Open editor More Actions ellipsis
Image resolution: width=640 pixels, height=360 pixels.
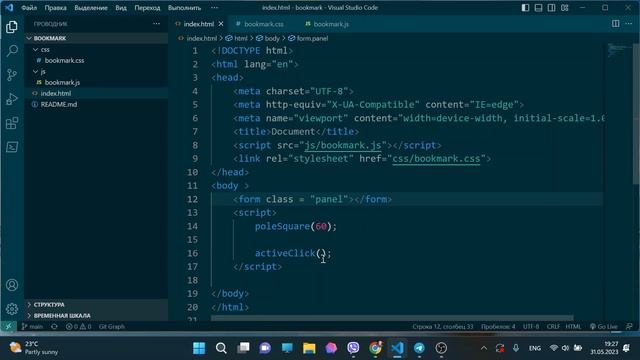[x=629, y=24]
